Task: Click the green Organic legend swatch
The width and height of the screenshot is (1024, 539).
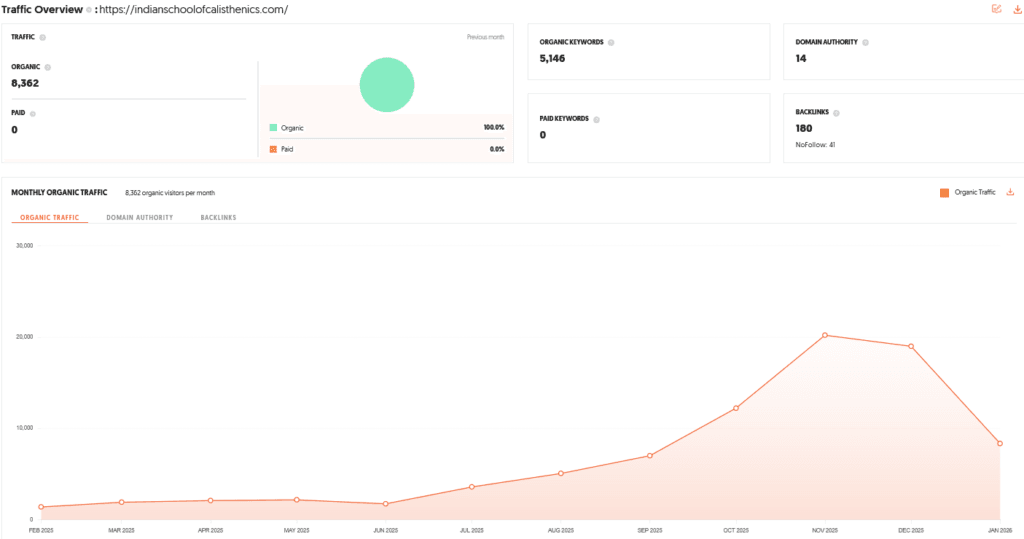Action: tap(273, 128)
